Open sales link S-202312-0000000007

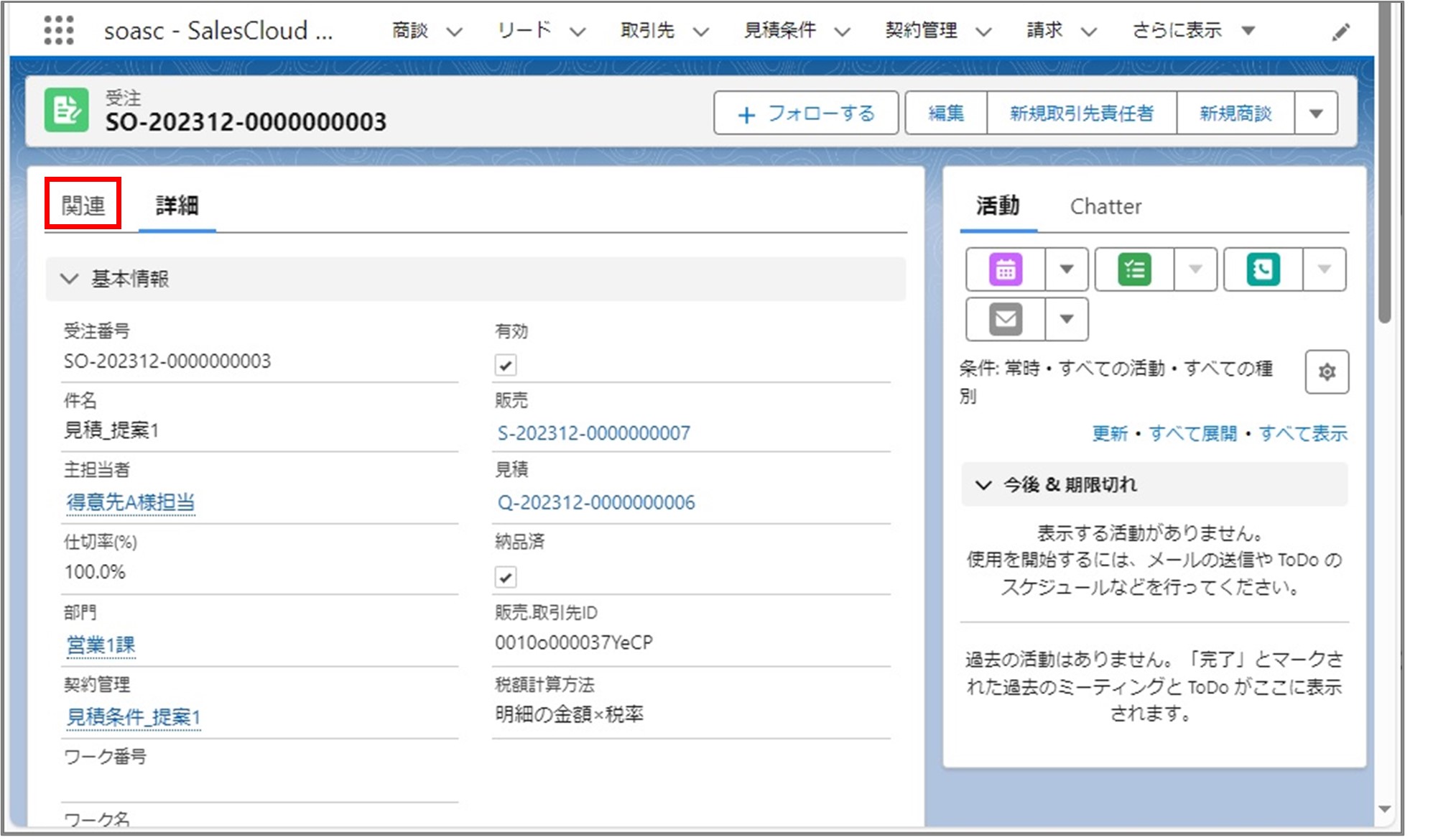point(594,433)
